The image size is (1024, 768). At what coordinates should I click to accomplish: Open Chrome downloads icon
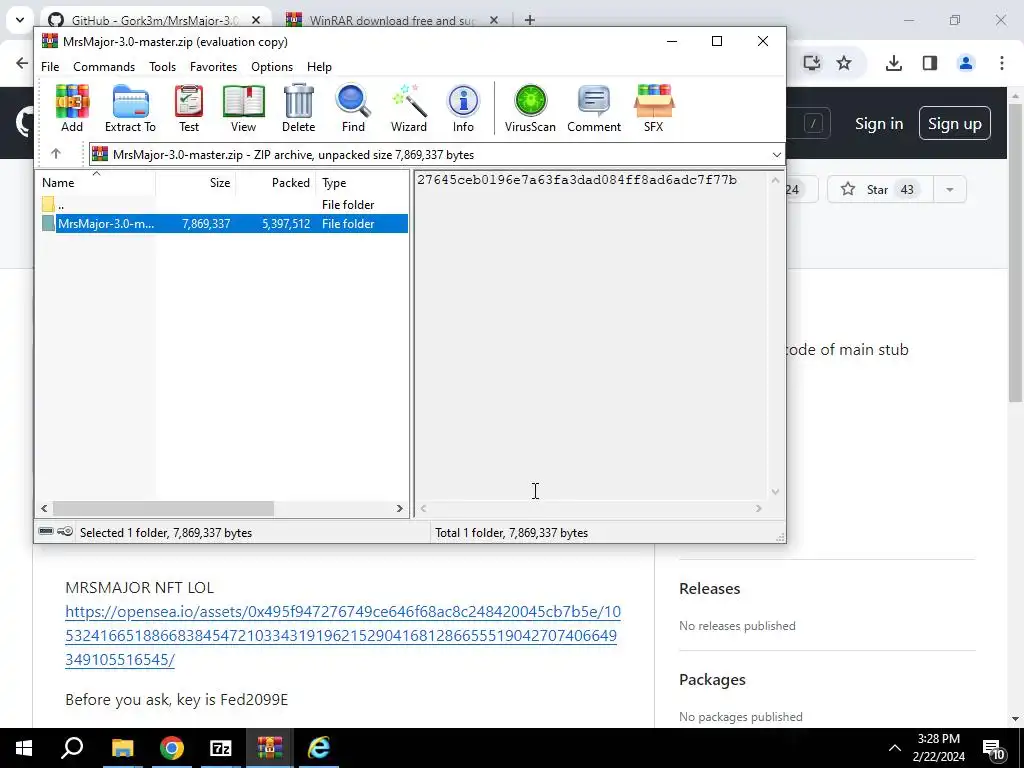[893, 63]
